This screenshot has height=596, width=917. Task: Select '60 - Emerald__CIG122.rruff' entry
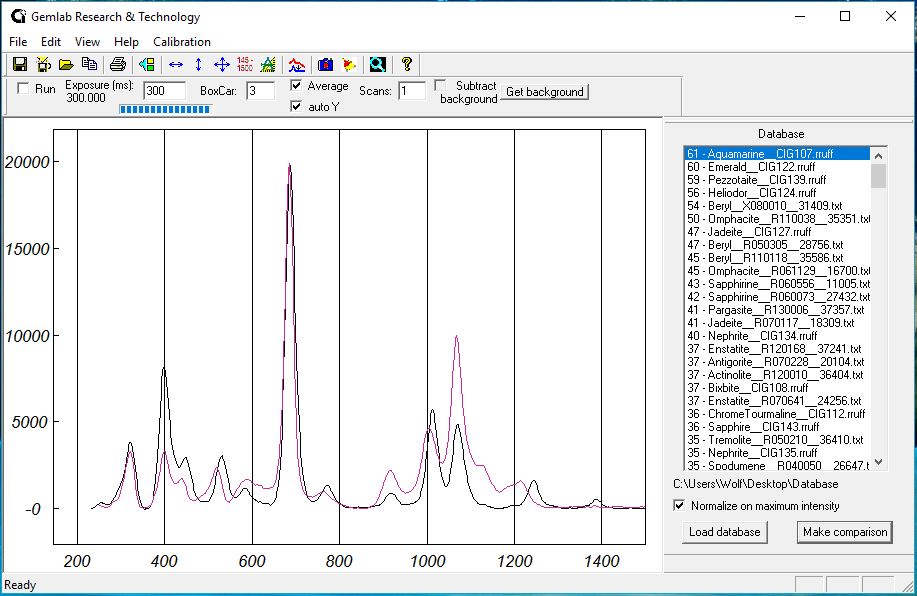tap(777, 167)
